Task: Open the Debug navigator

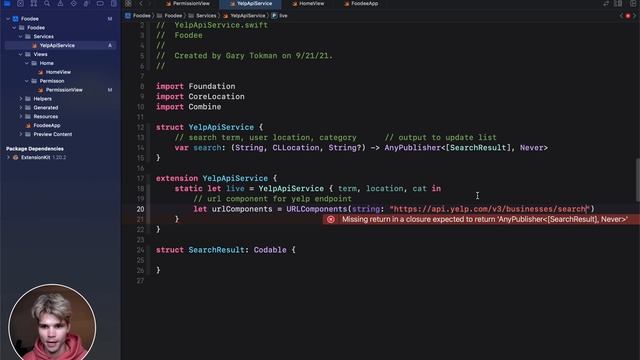Action: [x=87, y=3]
